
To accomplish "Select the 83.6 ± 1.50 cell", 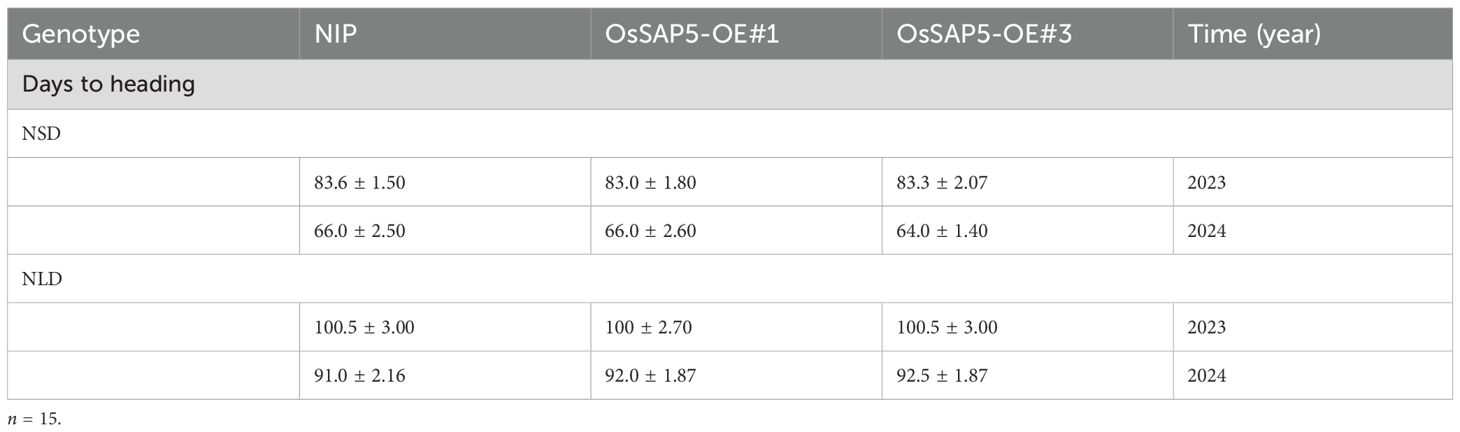I will (361, 182).
